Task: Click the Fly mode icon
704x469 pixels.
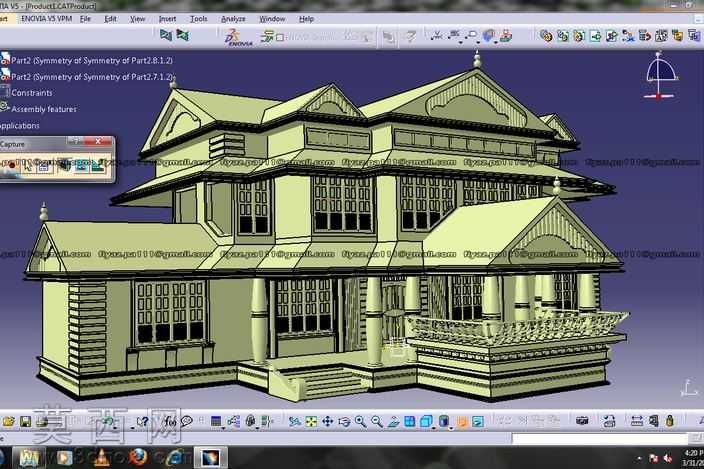Action: point(295,421)
